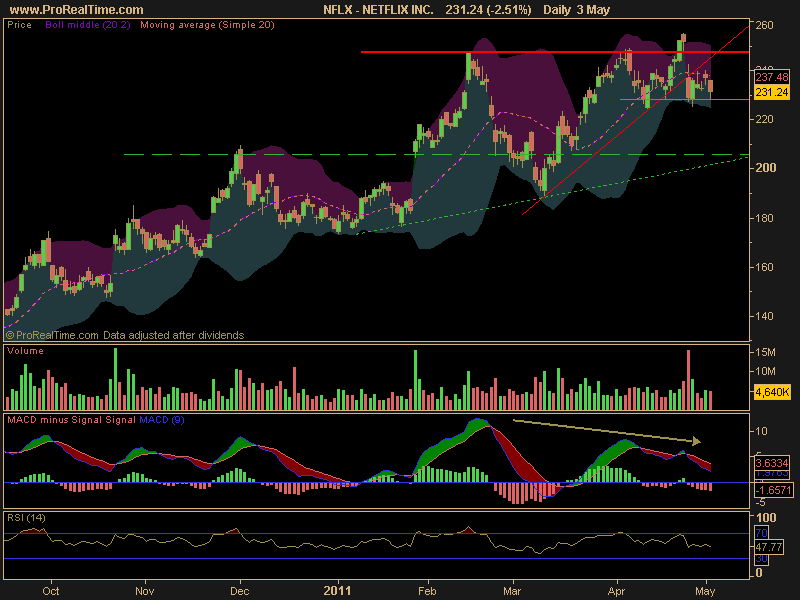Select the RSI (14) panel label
800x600 pixels.
(x=26, y=518)
